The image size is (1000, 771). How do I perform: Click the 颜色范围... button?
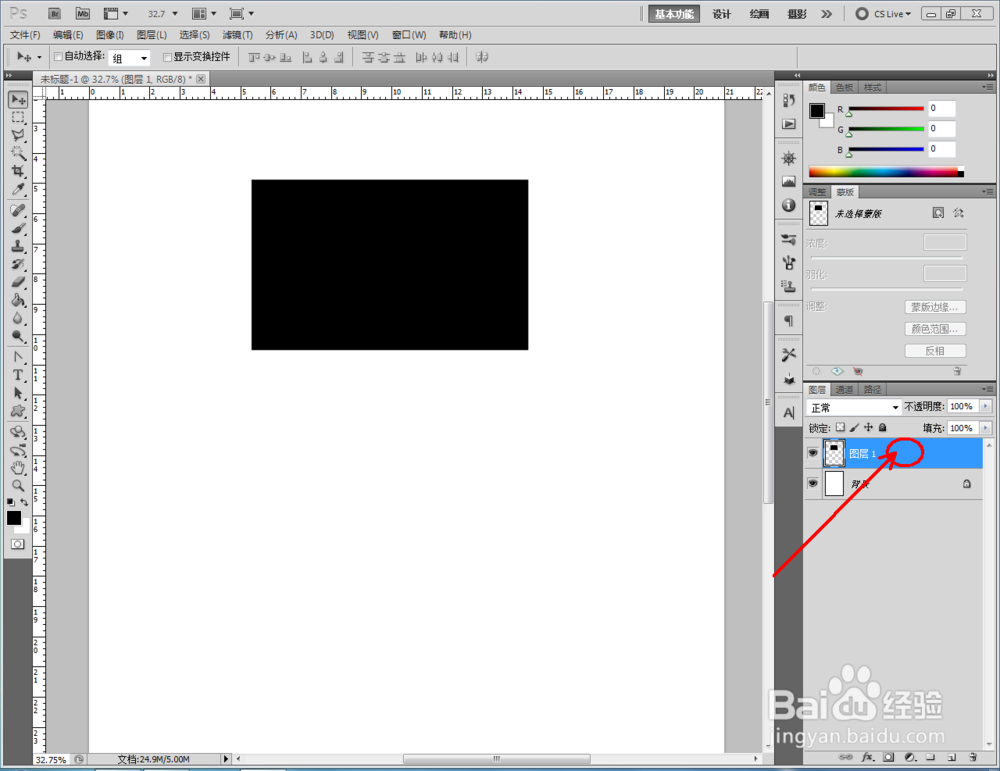[x=935, y=329]
